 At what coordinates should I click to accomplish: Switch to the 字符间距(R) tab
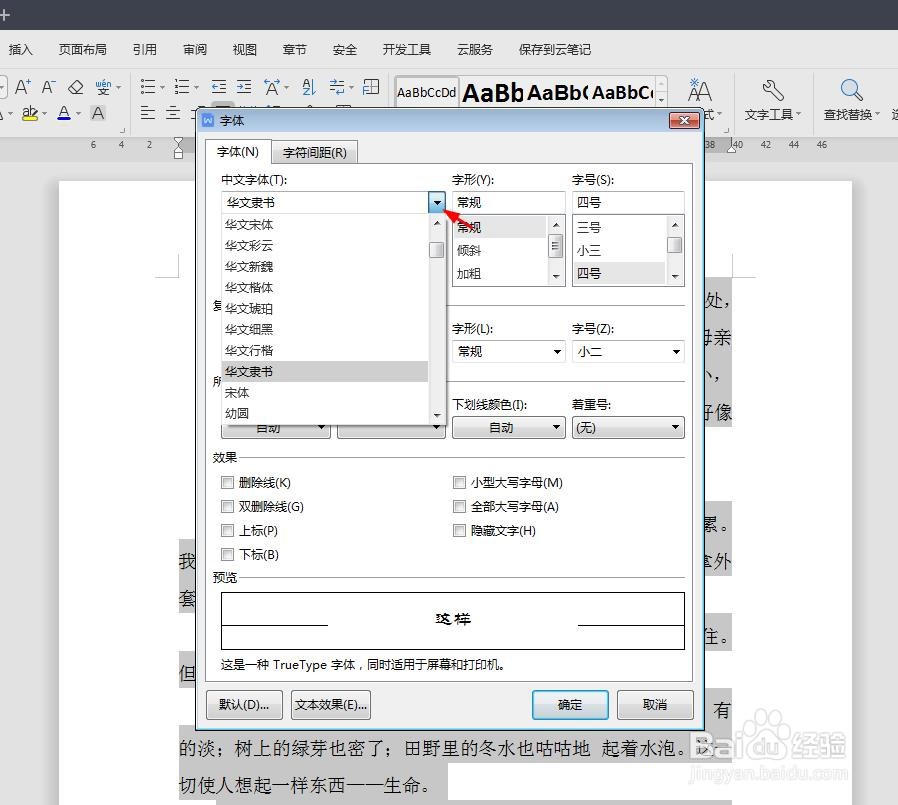tap(315, 152)
